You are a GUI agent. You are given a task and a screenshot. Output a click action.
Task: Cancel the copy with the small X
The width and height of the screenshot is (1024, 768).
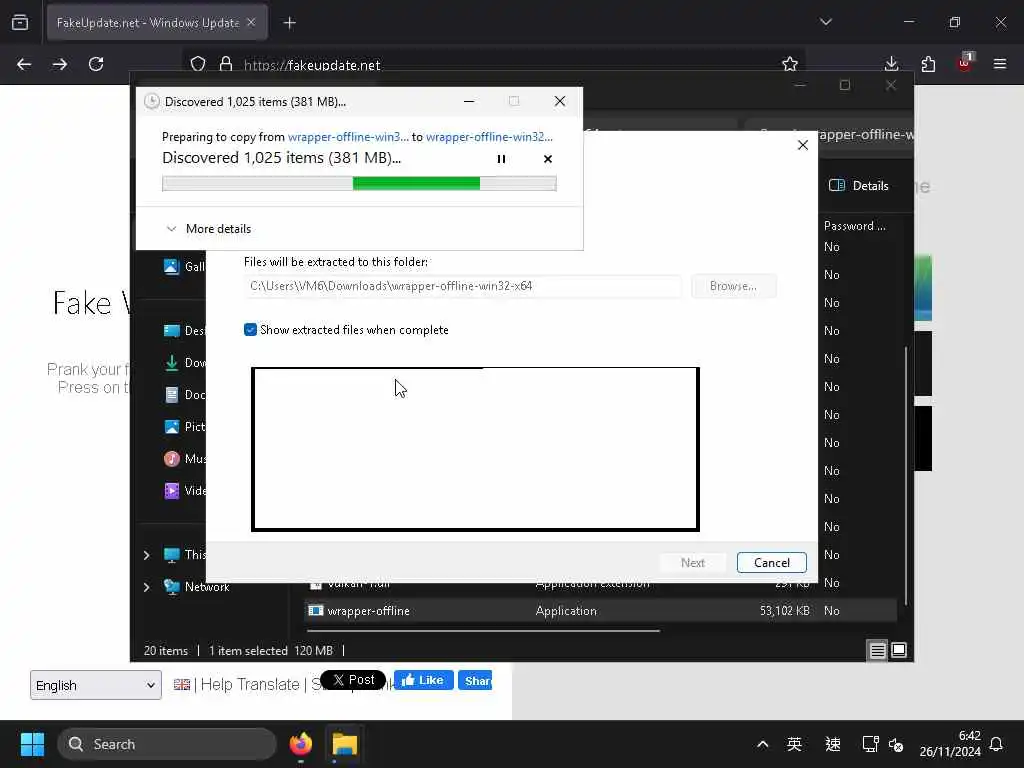(x=547, y=159)
